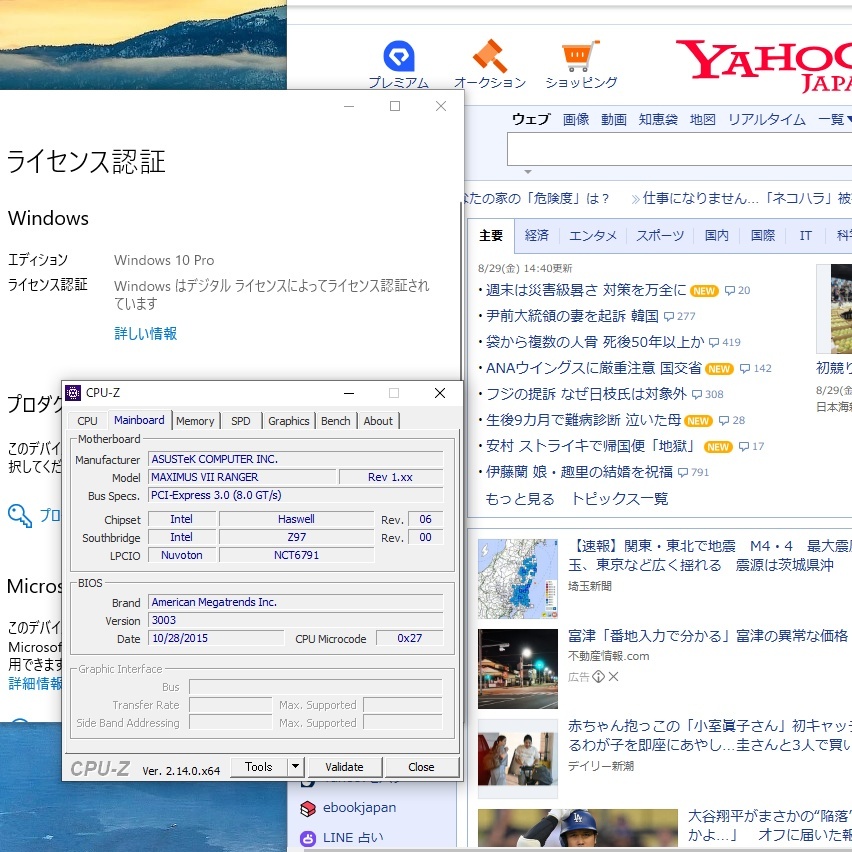Click the CPU-Z app icon in title bar

(x=73, y=392)
